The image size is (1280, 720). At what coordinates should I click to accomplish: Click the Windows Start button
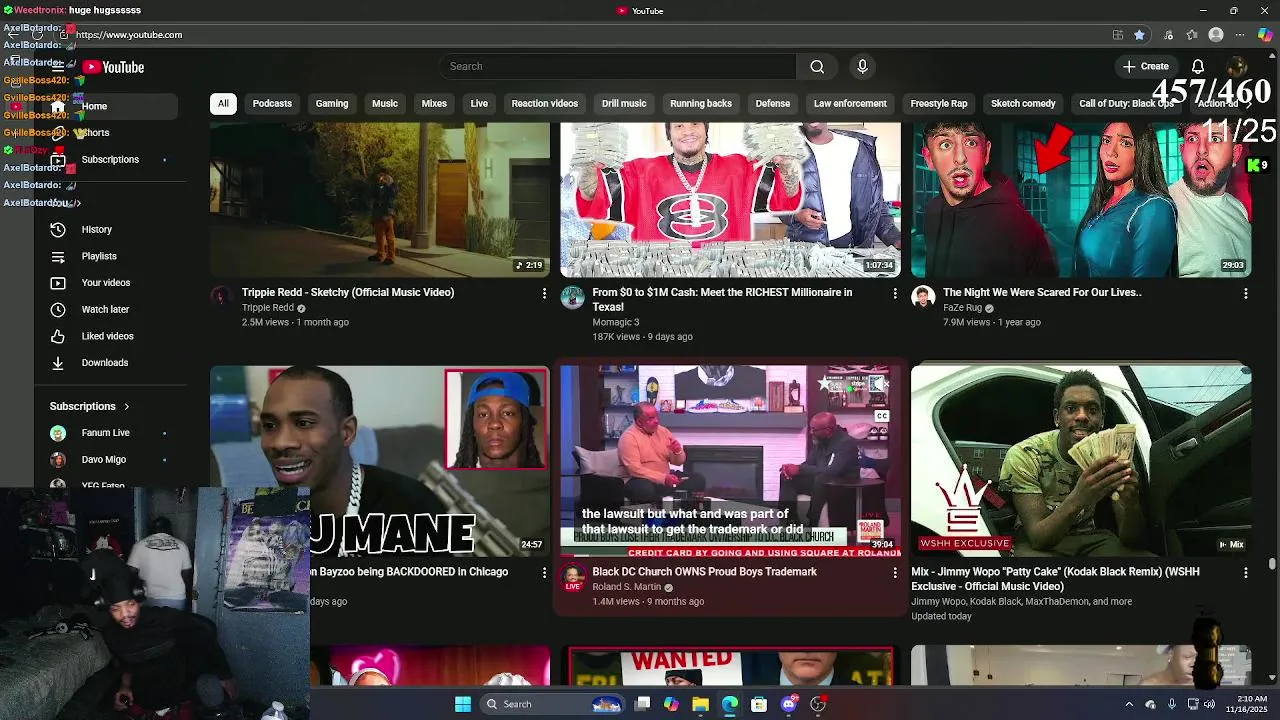[x=463, y=704]
